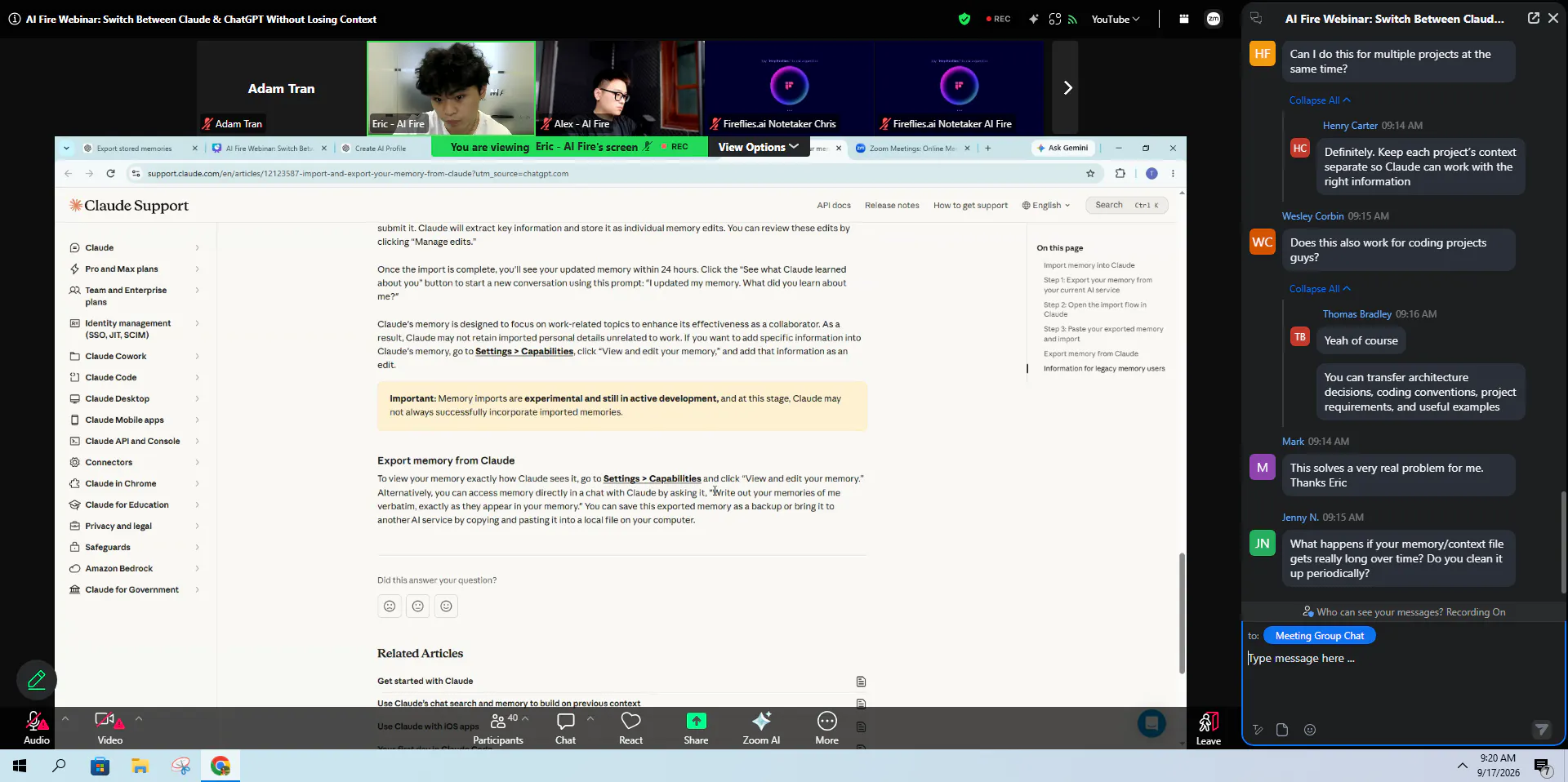The width and height of the screenshot is (1568, 782).
Task: Expand the Claude Cowork category
Action: coord(135,356)
